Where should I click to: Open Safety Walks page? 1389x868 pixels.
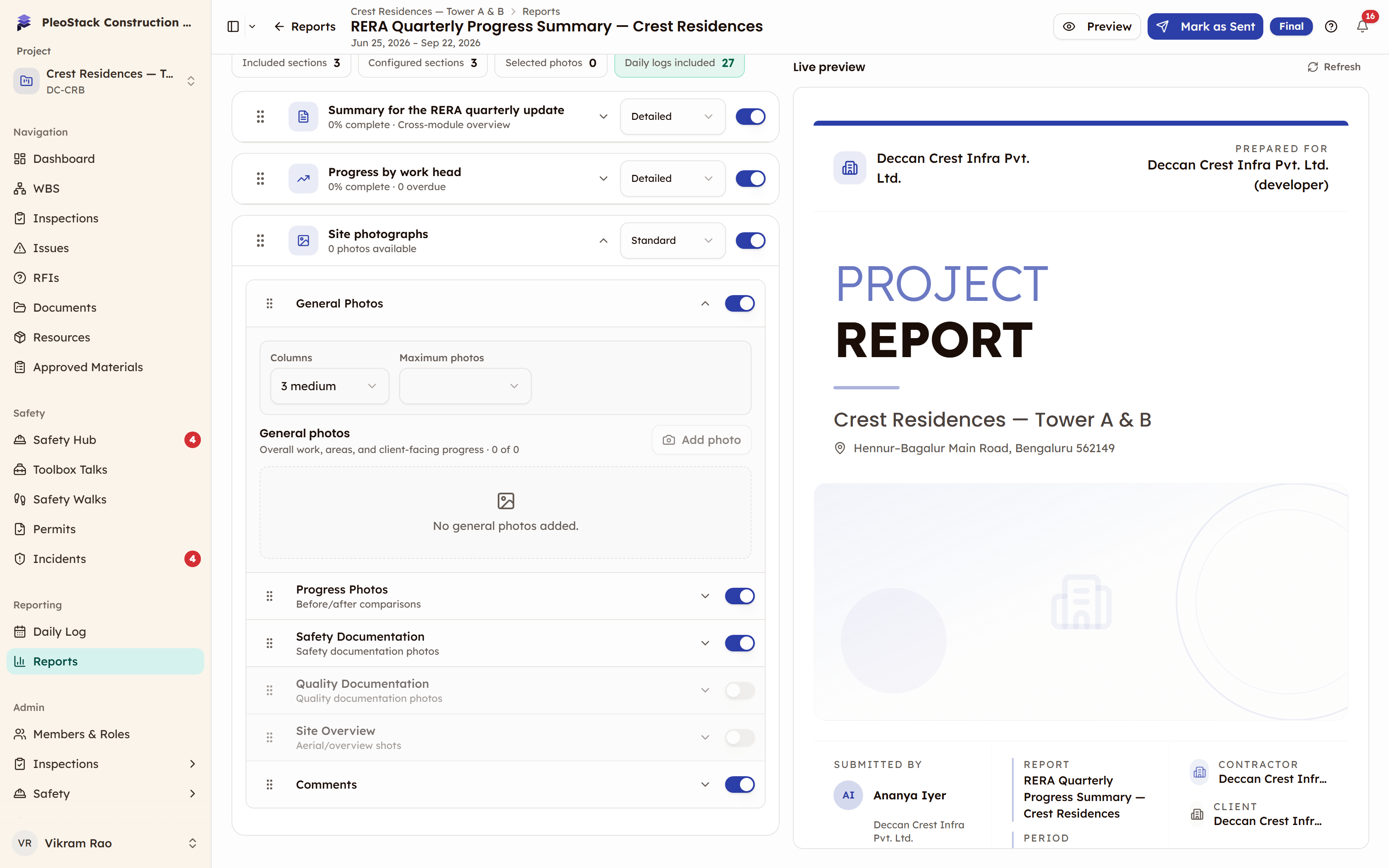pos(105,499)
